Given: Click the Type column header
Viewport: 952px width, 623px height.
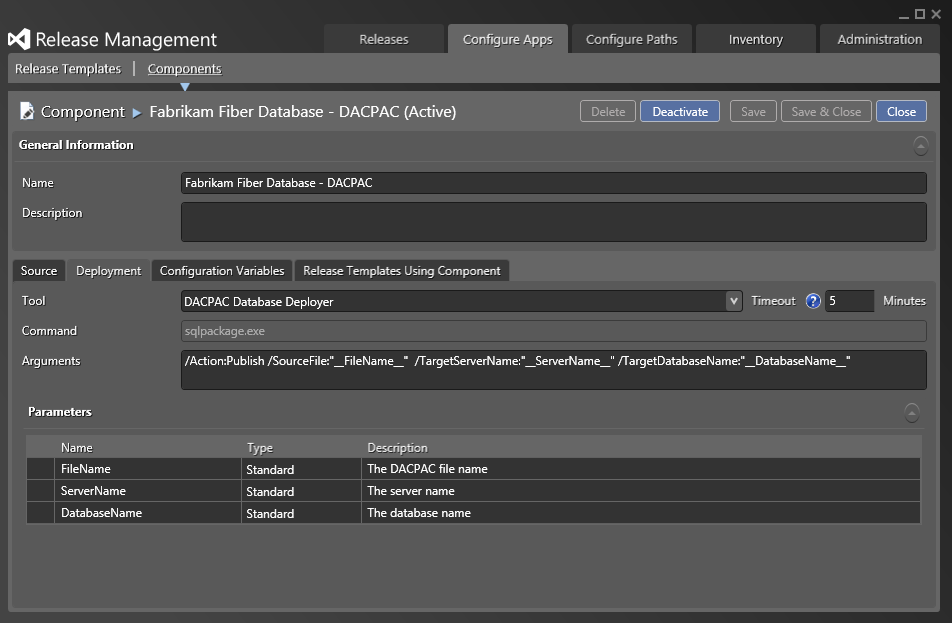Looking at the screenshot, I should pos(301,448).
